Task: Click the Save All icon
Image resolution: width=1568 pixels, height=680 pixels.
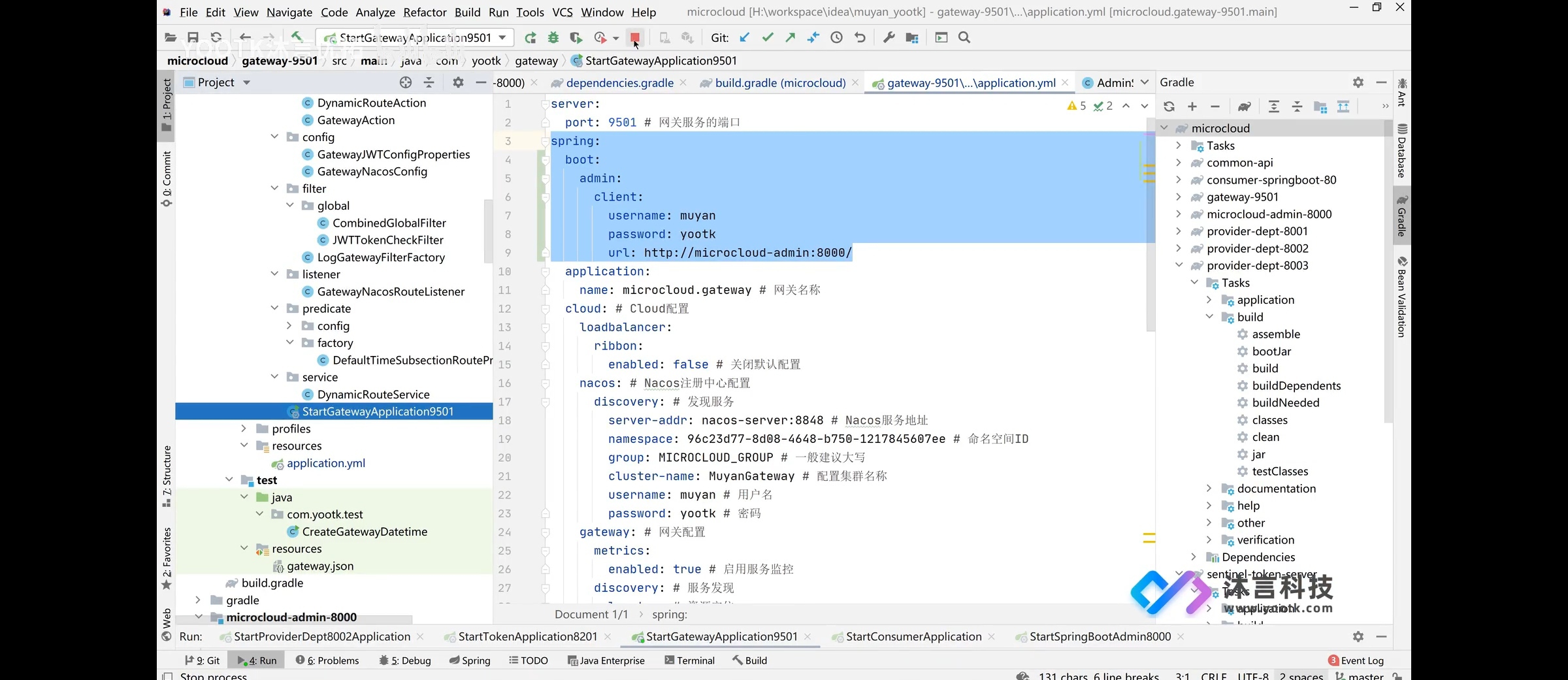Action: coord(193,38)
